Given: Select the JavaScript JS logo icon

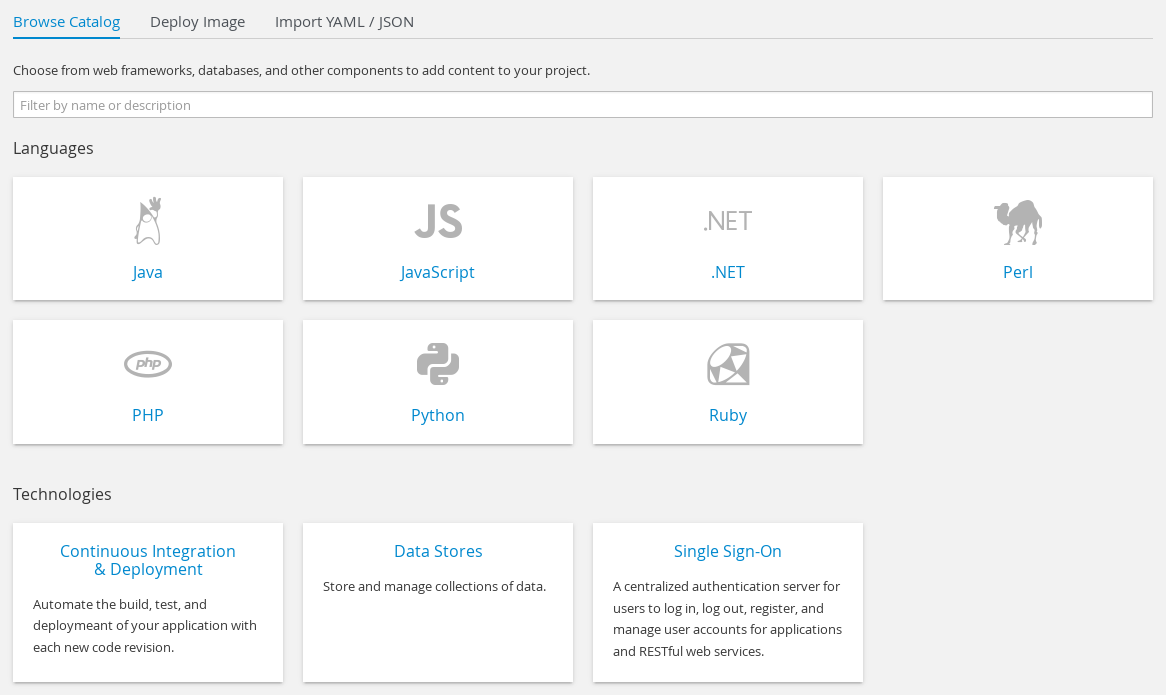Looking at the screenshot, I should tap(438, 221).
